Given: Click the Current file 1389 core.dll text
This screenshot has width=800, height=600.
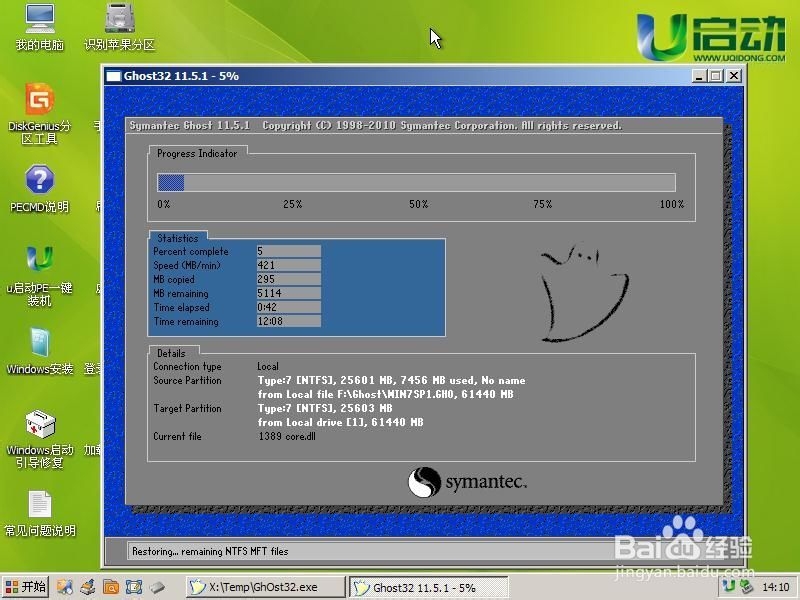Looking at the screenshot, I should (287, 436).
